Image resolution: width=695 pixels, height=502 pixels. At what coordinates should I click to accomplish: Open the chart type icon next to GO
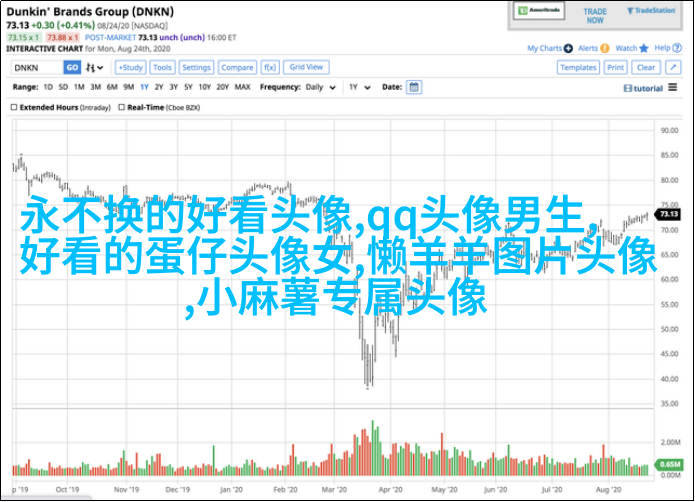coord(94,68)
